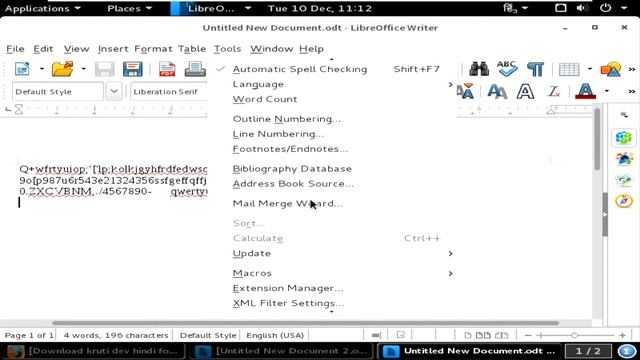Open the Table menu
640x360 pixels.
pyautogui.click(x=192, y=49)
